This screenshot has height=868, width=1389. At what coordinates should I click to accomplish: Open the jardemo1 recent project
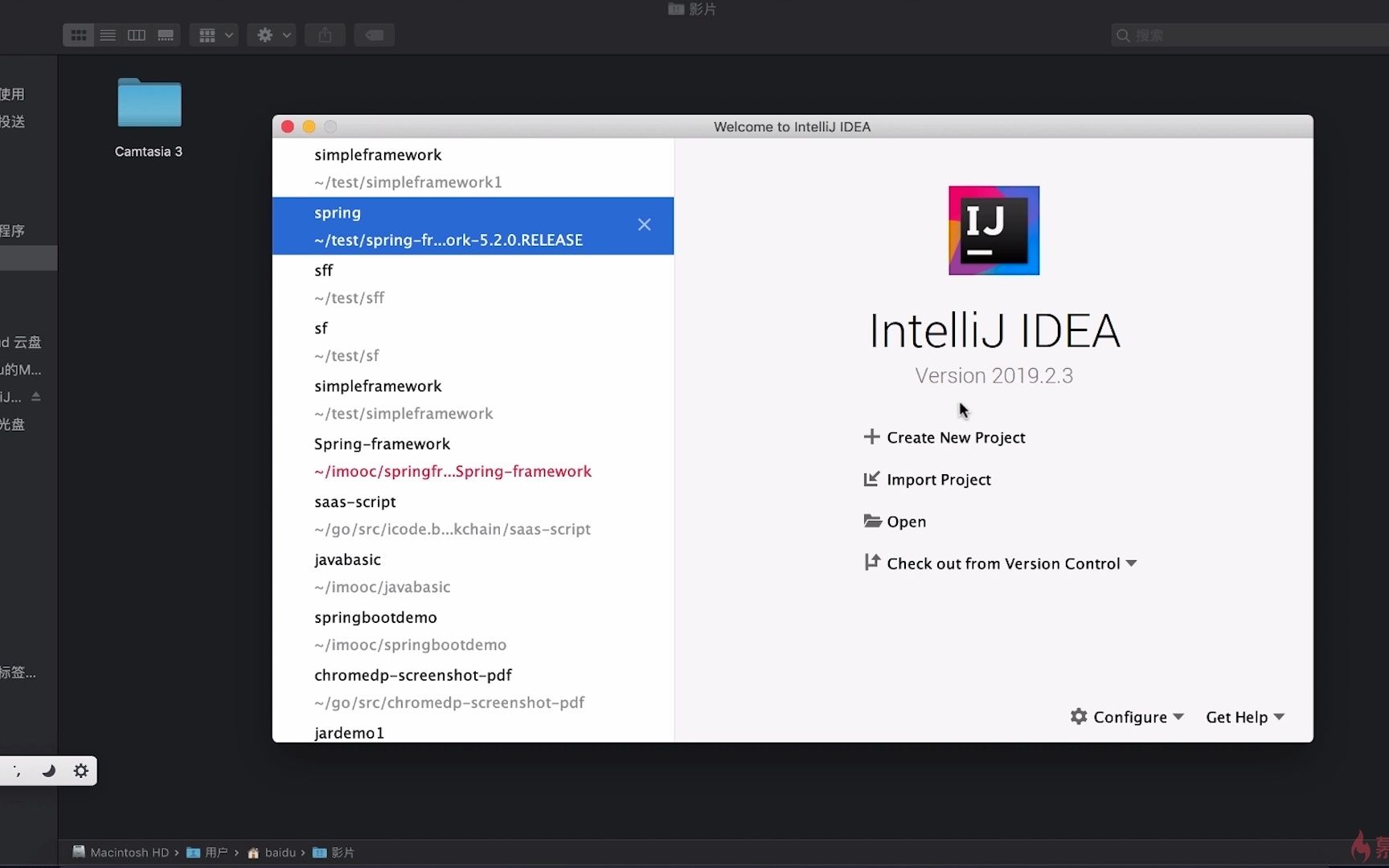[x=473, y=731]
